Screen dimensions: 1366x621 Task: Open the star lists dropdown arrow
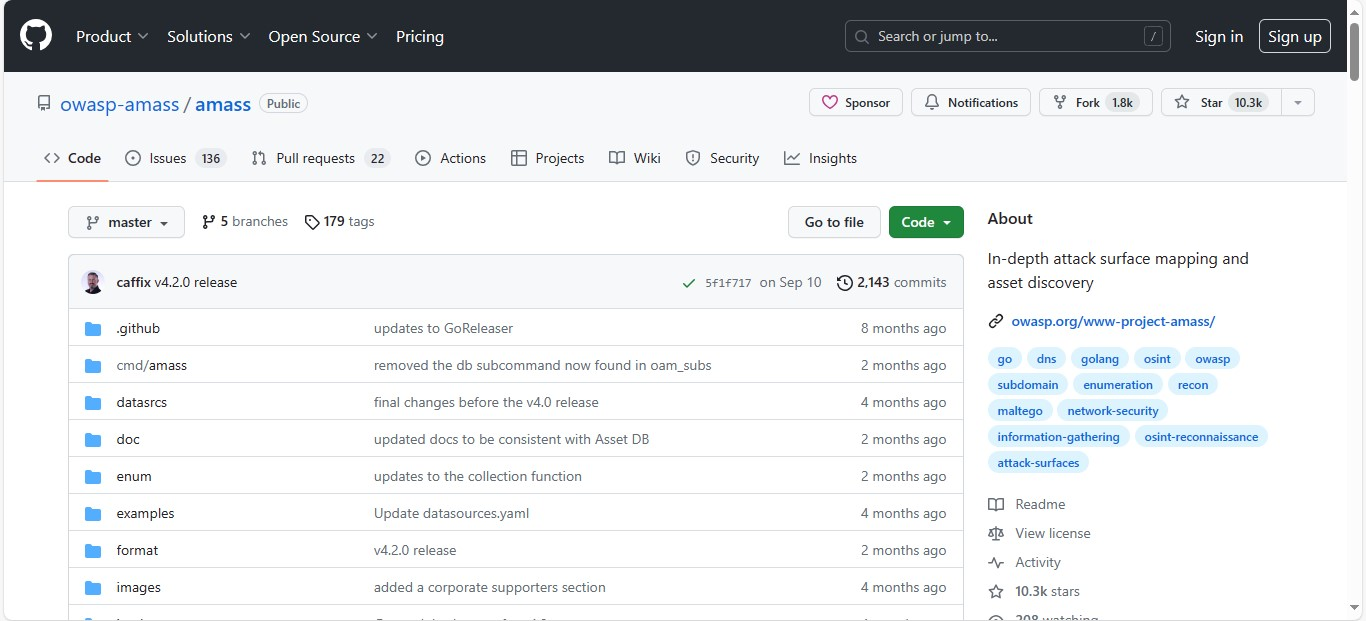click(x=1297, y=102)
